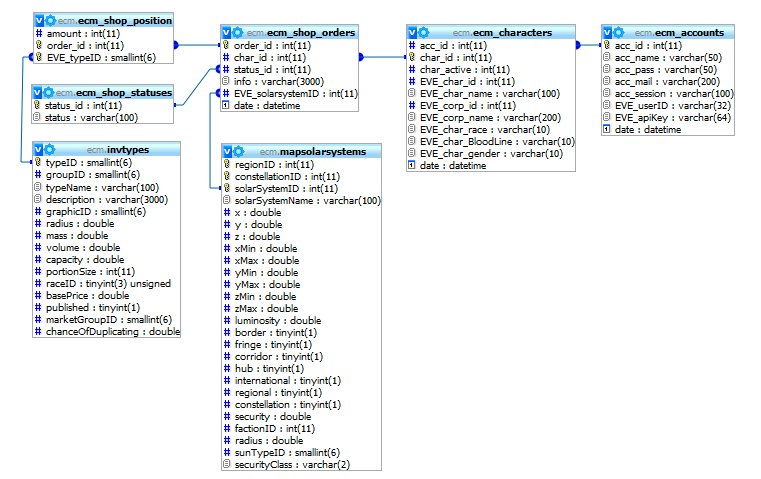761x479 pixels.
Task: Select ecm_characters table title
Action: (502, 33)
